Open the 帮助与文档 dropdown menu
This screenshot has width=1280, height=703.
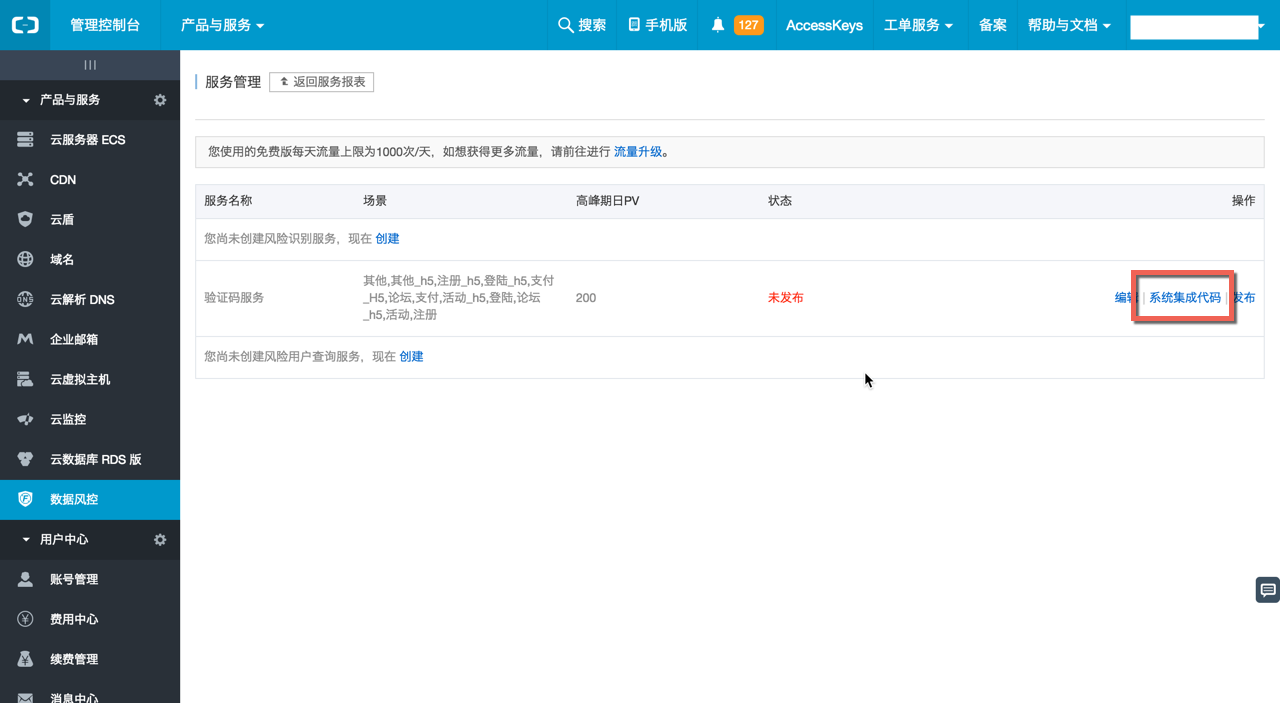tap(1069, 25)
